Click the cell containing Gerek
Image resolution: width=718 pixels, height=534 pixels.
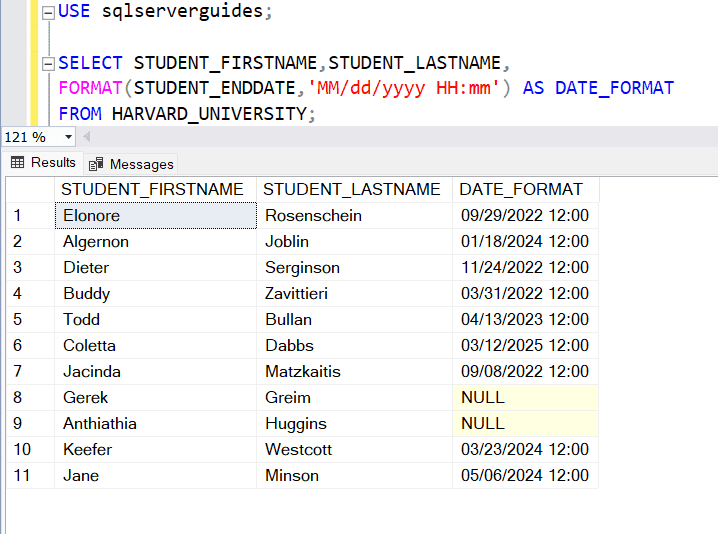tap(155, 398)
